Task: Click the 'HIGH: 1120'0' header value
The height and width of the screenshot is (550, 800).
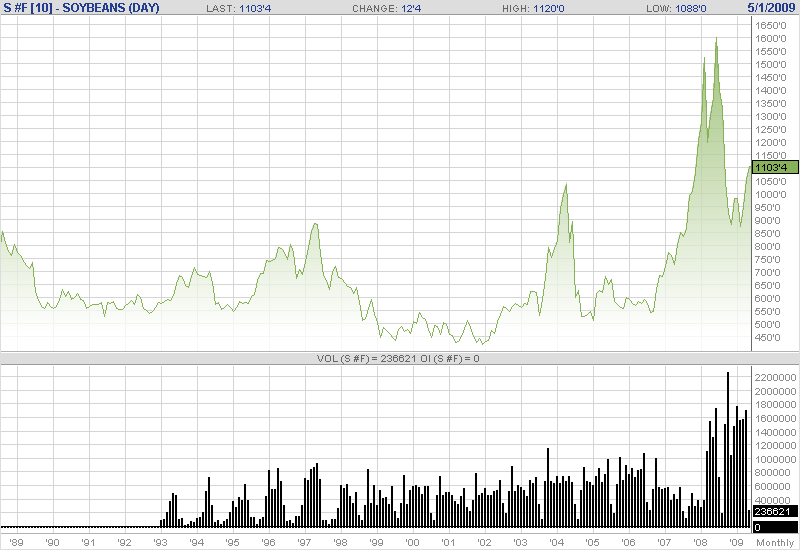Action: tap(533, 9)
